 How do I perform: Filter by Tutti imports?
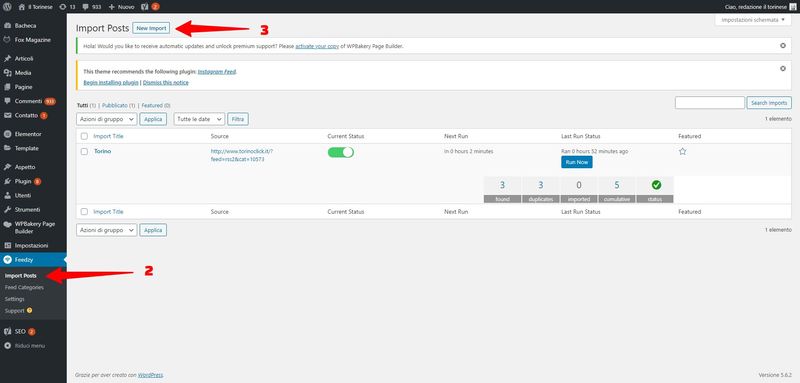pyautogui.click(x=83, y=105)
